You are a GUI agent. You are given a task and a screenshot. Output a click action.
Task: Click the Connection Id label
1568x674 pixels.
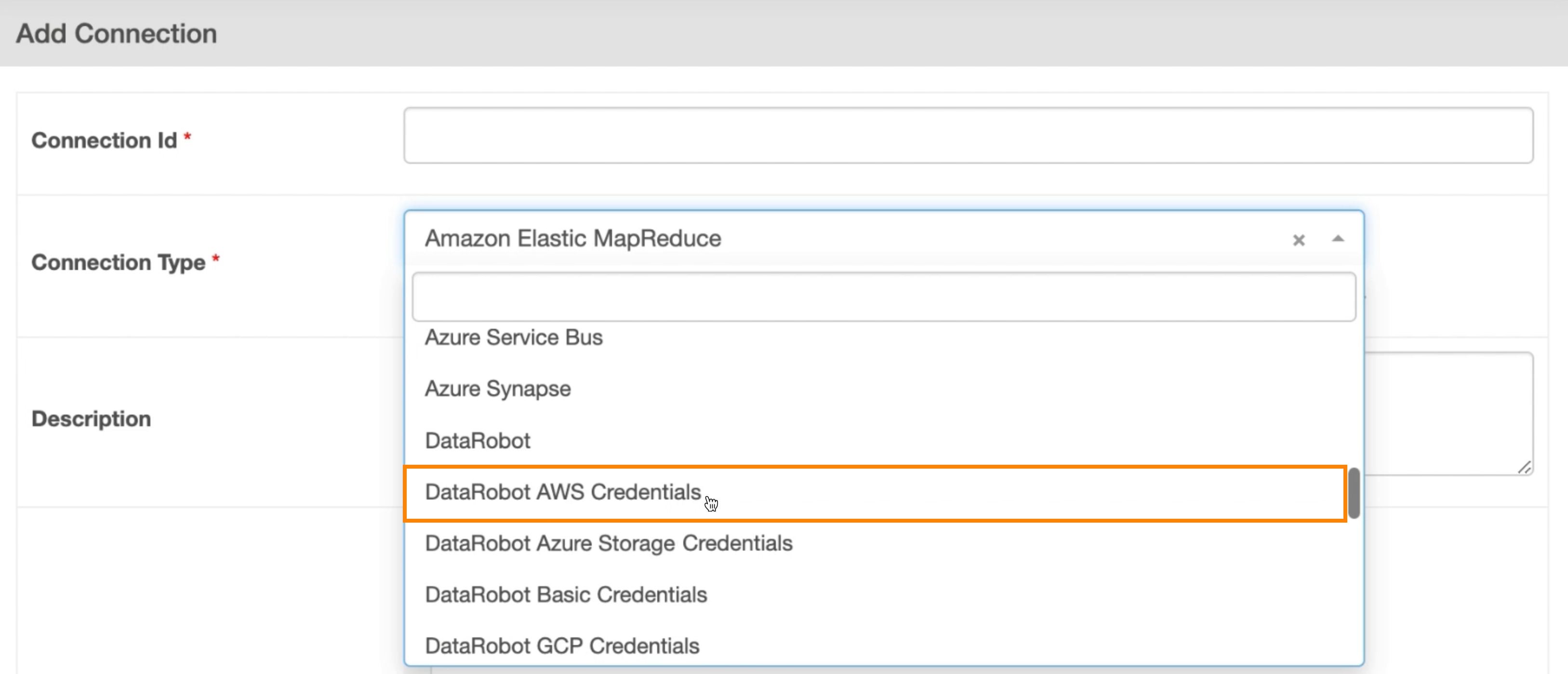pyautogui.click(x=104, y=141)
